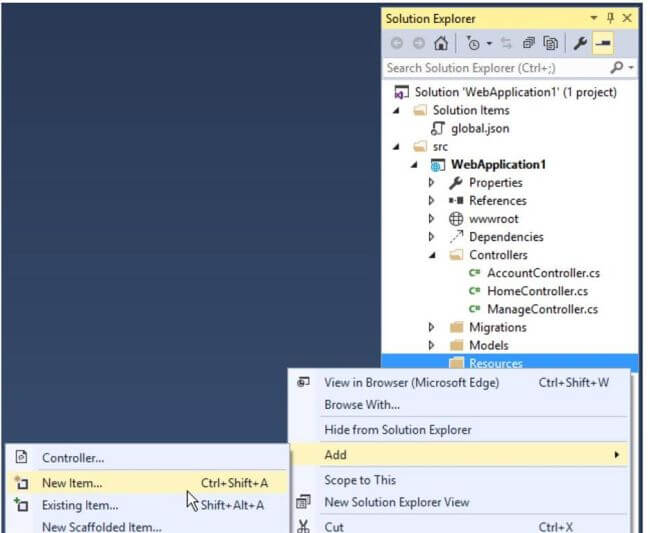Click the Forward navigation arrow in Solution Explorer toolbar

pos(419,43)
